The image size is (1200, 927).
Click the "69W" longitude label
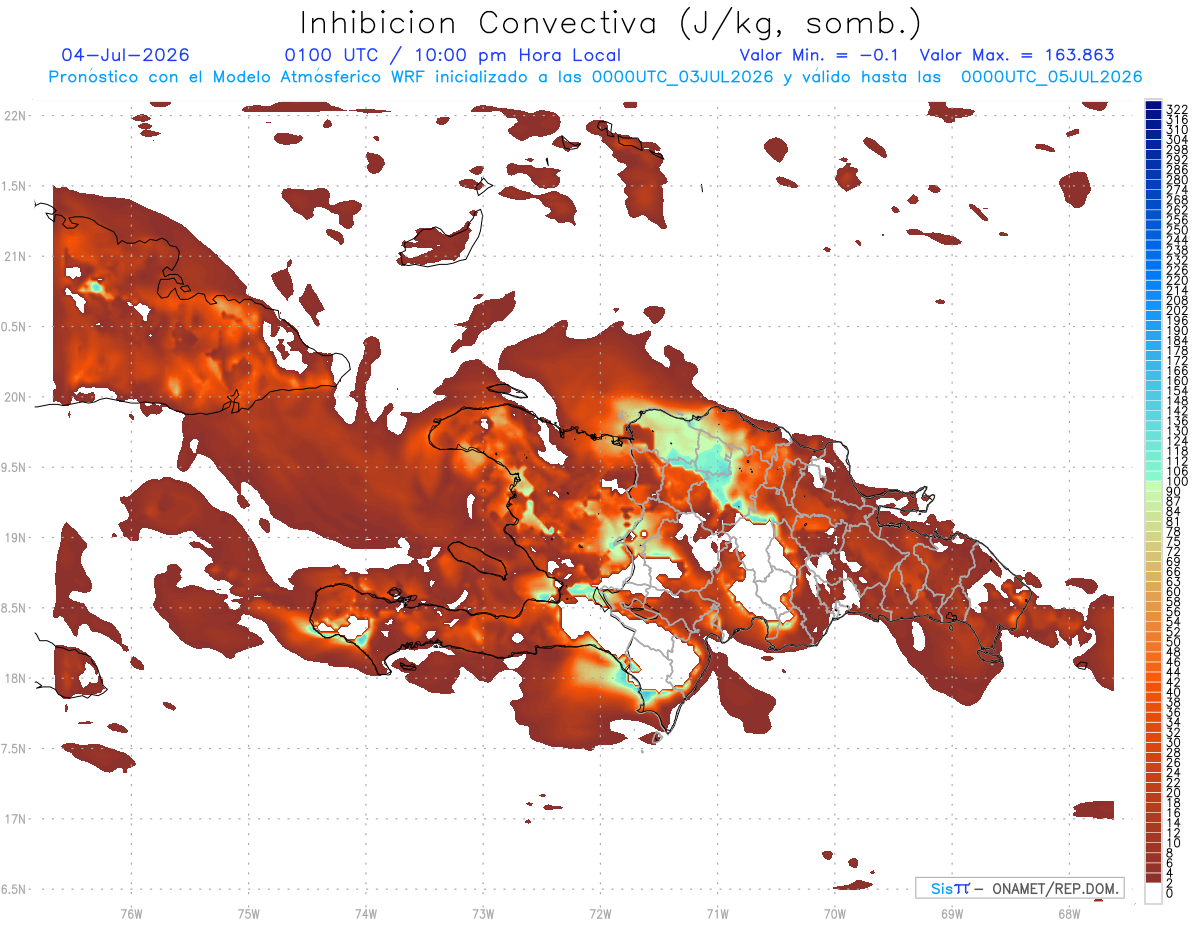[x=952, y=912]
